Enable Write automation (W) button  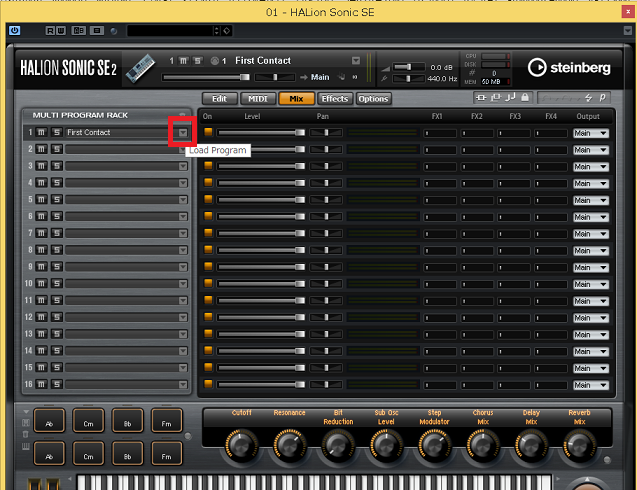point(61,30)
